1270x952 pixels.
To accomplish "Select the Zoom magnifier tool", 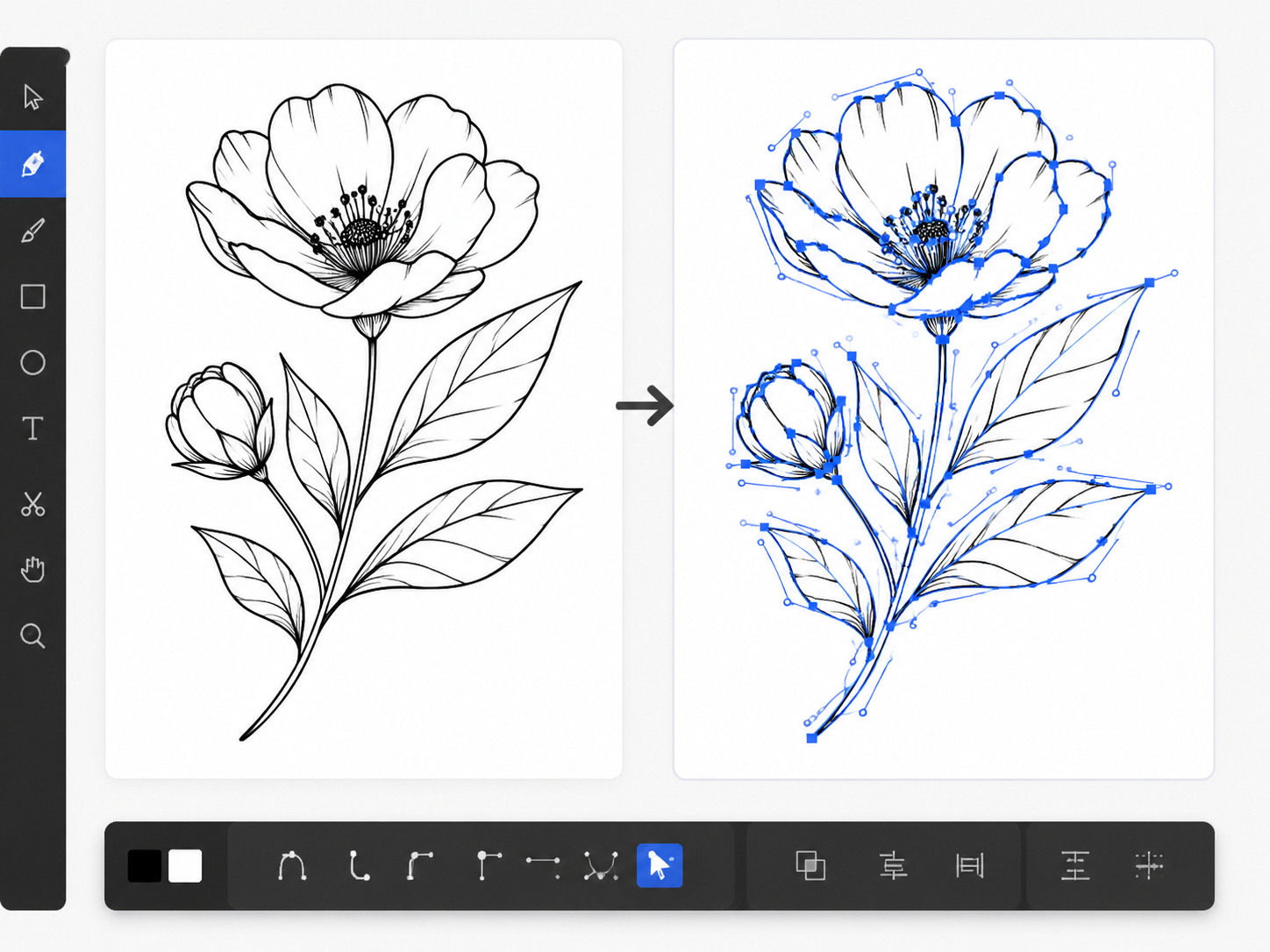I will (32, 636).
